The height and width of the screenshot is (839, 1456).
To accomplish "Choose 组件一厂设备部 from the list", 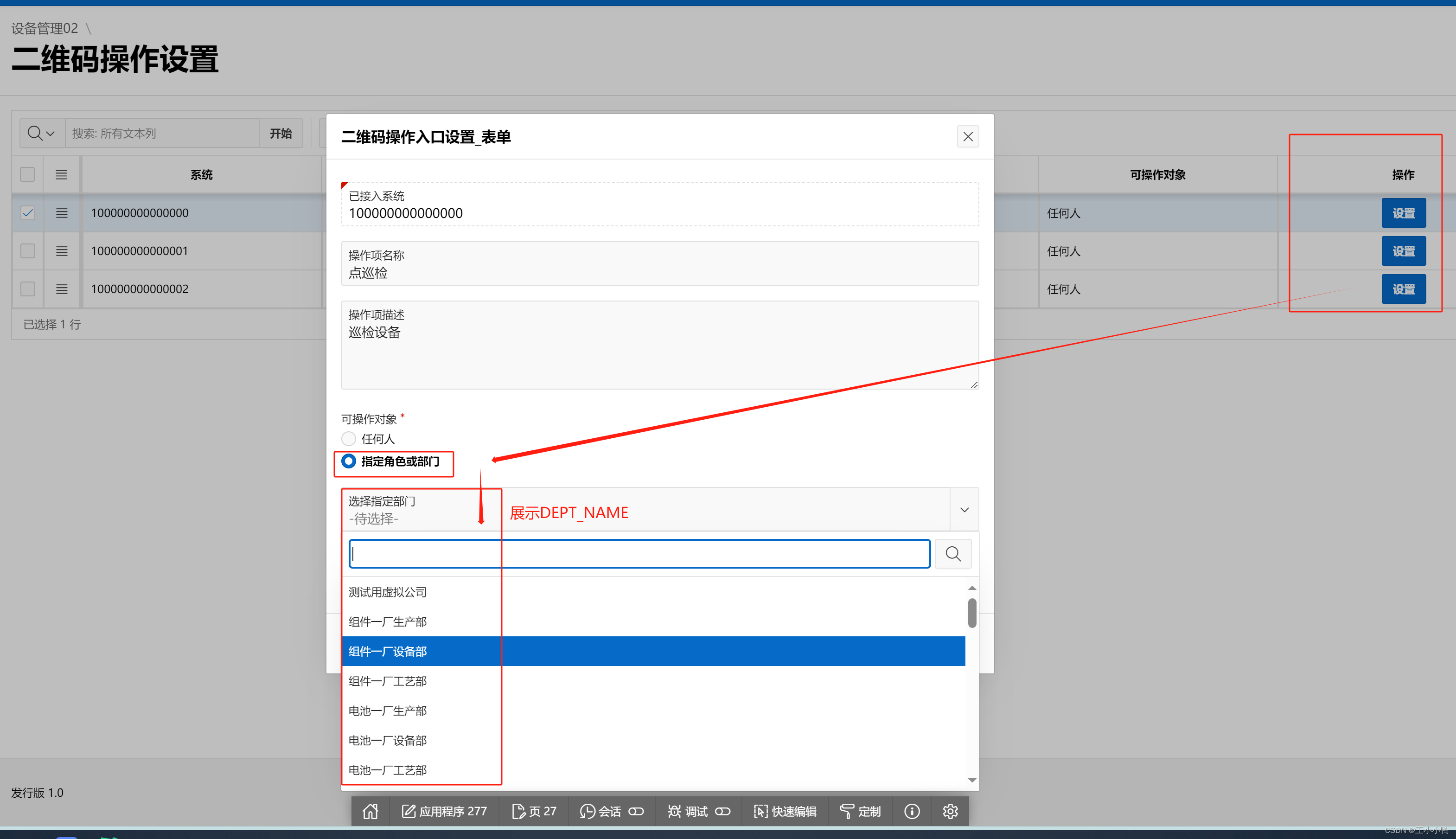I will (x=654, y=651).
